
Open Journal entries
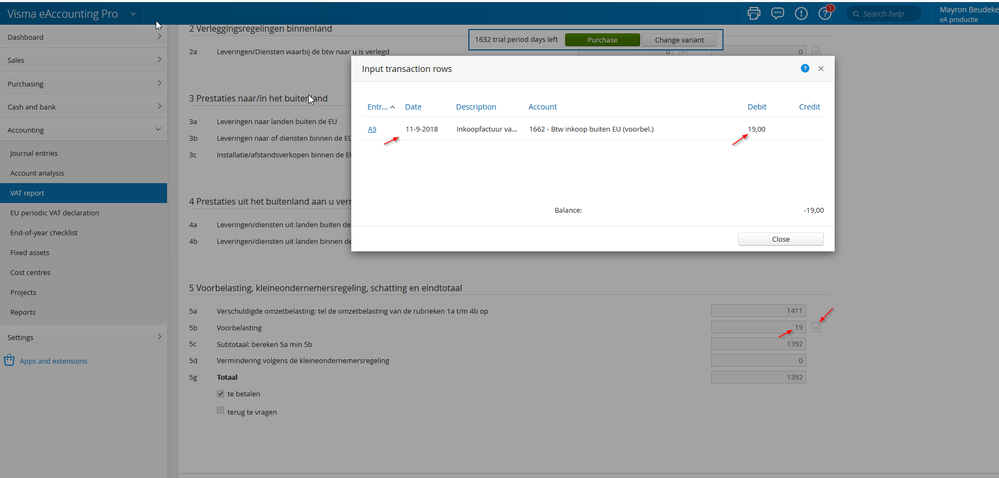pyautogui.click(x=34, y=154)
